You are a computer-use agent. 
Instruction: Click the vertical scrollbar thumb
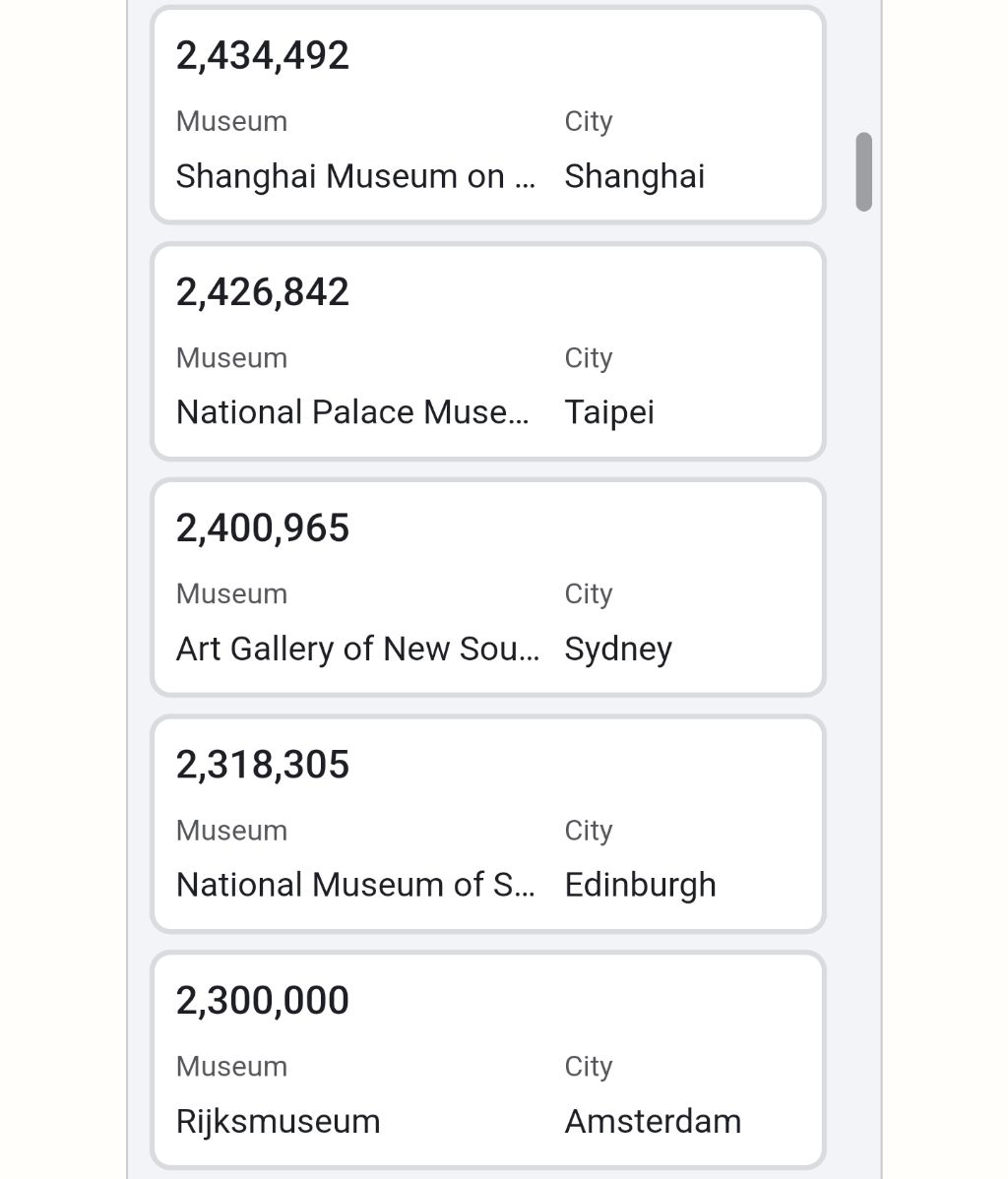pos(863,172)
